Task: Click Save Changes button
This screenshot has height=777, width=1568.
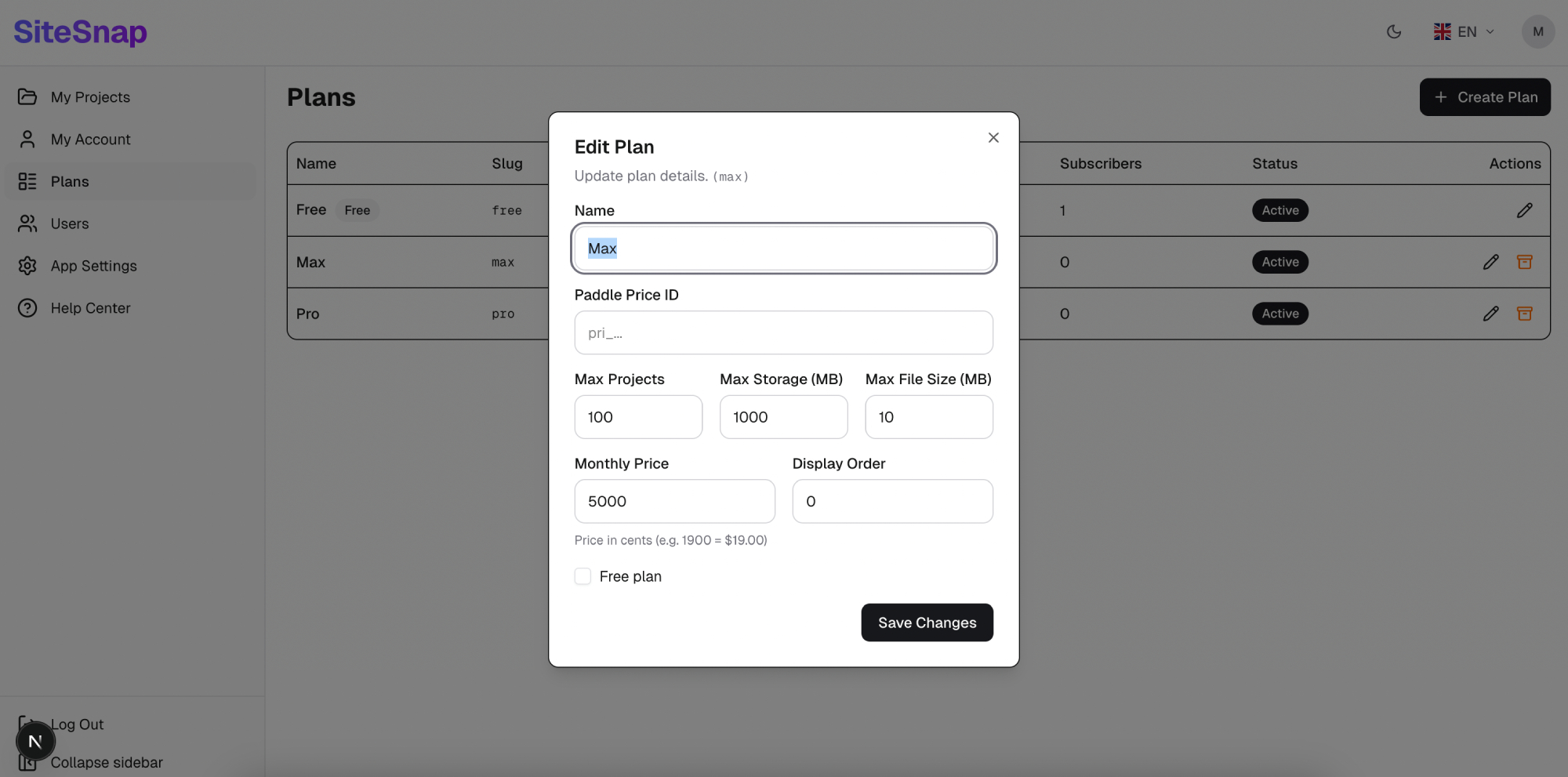Action: (x=927, y=623)
